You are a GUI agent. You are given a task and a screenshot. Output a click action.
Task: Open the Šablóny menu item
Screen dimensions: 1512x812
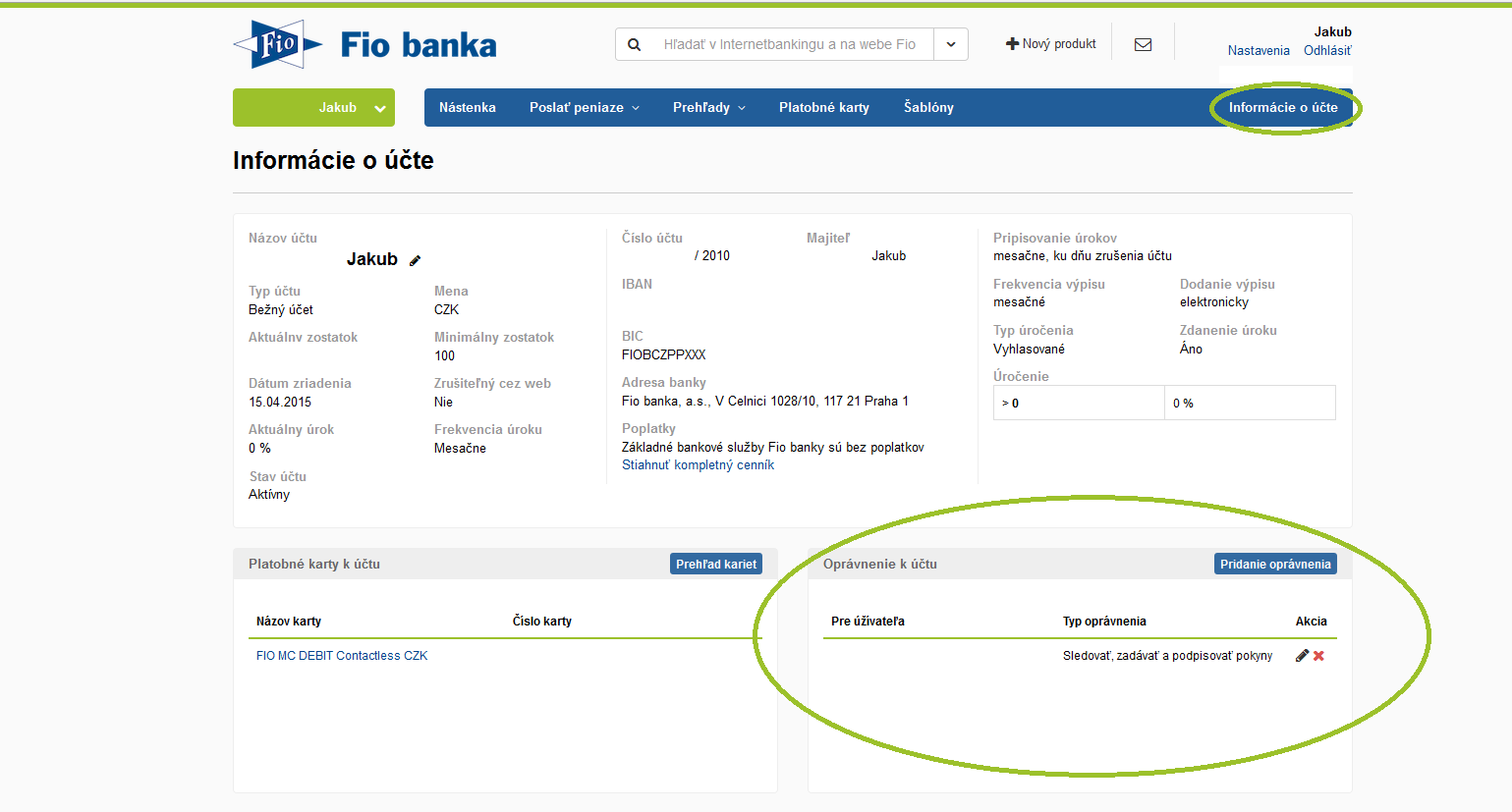[x=928, y=108]
